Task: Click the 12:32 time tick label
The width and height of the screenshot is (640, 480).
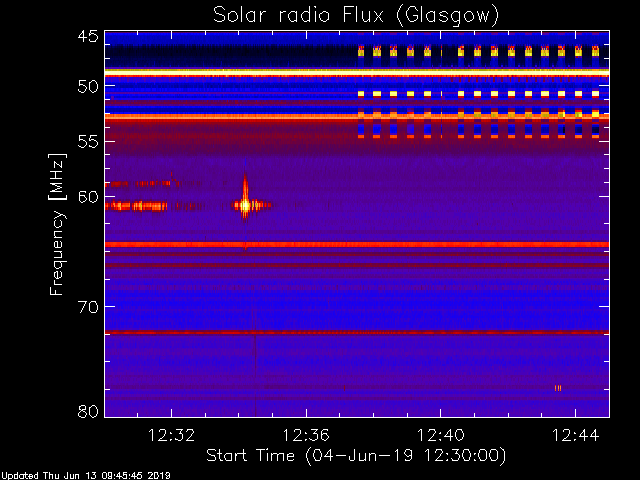Action: click(x=171, y=435)
